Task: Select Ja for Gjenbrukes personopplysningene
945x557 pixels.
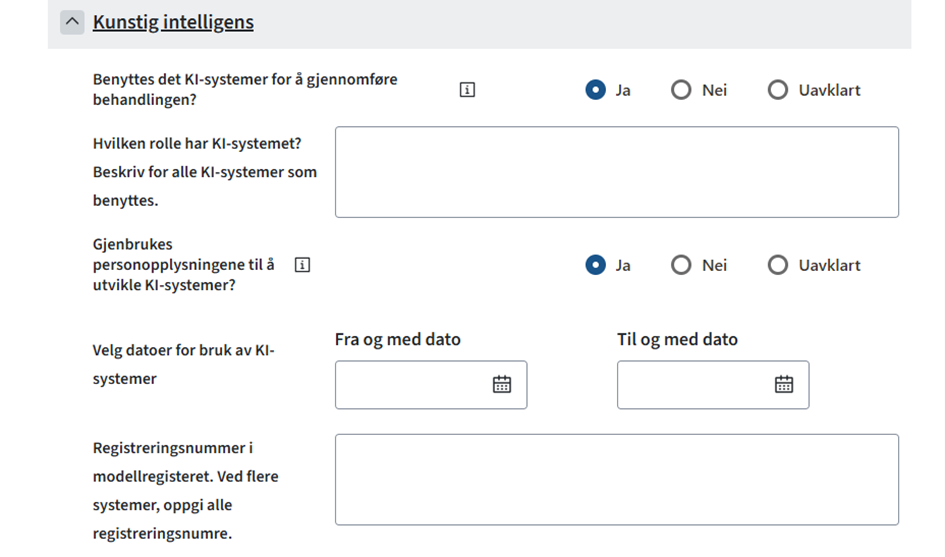Action: 596,265
